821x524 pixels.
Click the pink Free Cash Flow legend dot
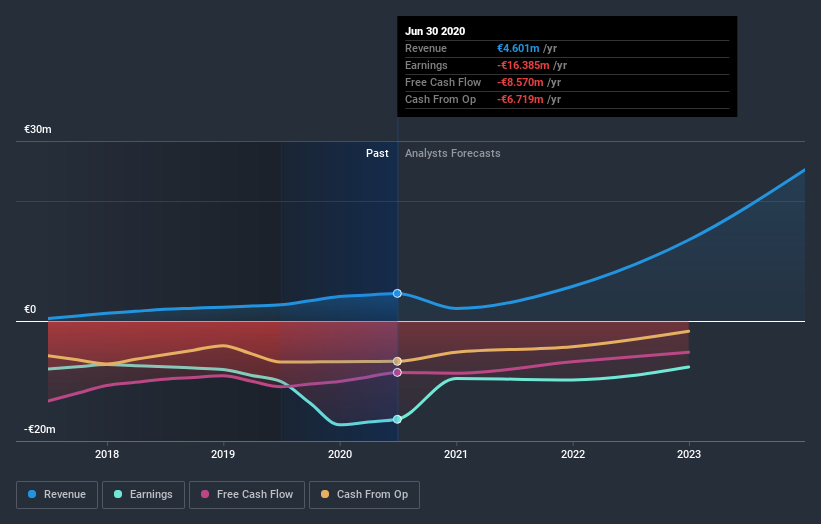pos(205,494)
